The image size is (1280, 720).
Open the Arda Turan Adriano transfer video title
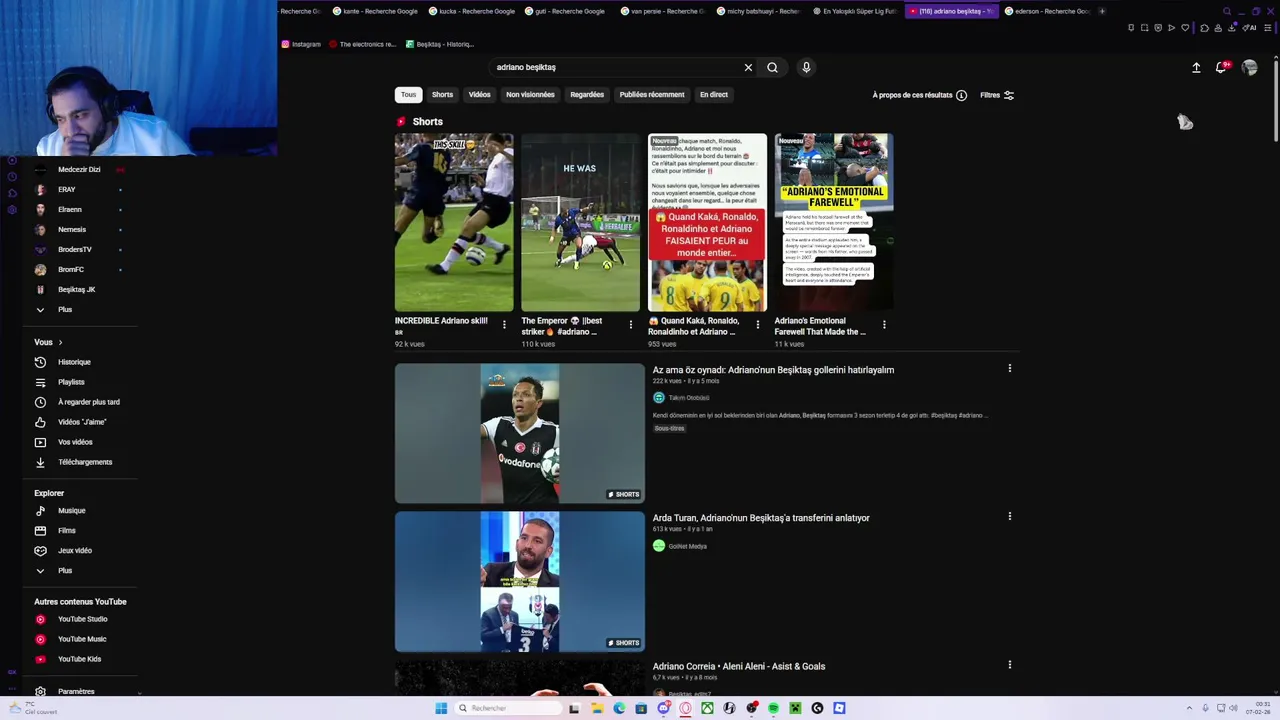coord(761,518)
